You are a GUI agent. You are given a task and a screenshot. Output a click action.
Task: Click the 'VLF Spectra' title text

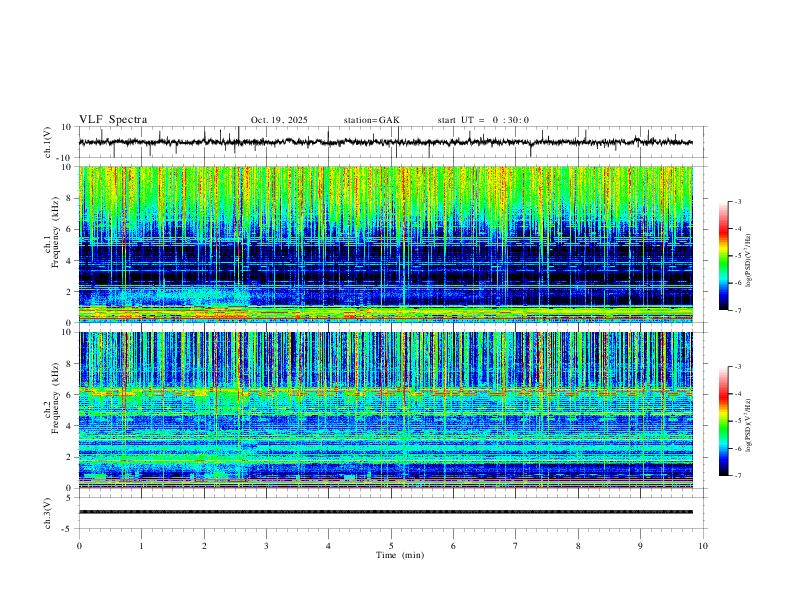tap(113, 120)
